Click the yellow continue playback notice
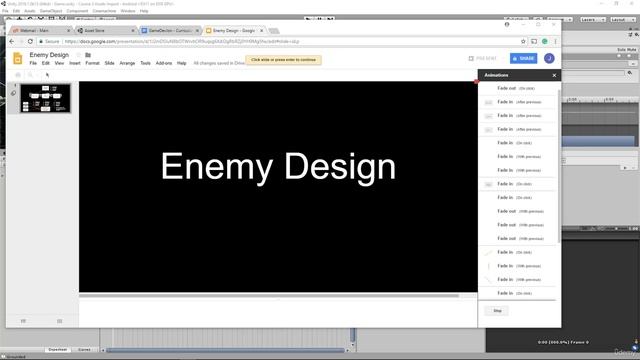The image size is (640, 360). click(283, 60)
